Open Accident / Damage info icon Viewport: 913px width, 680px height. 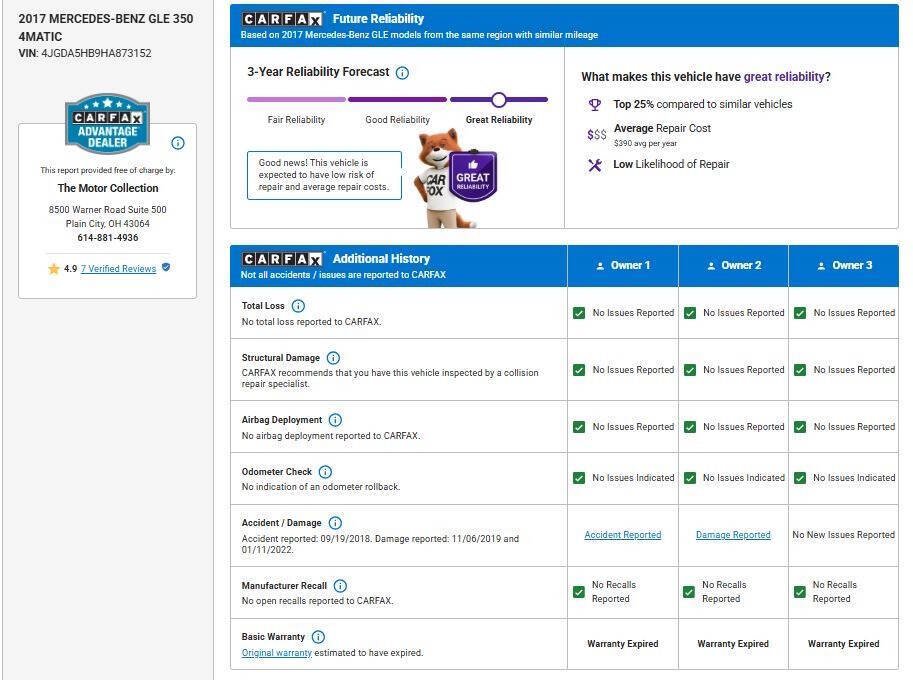click(x=335, y=523)
